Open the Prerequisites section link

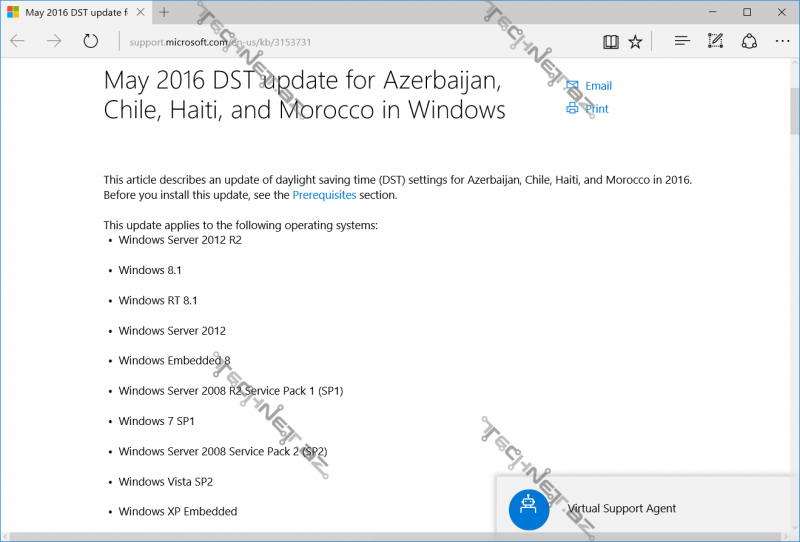pyautogui.click(x=324, y=195)
